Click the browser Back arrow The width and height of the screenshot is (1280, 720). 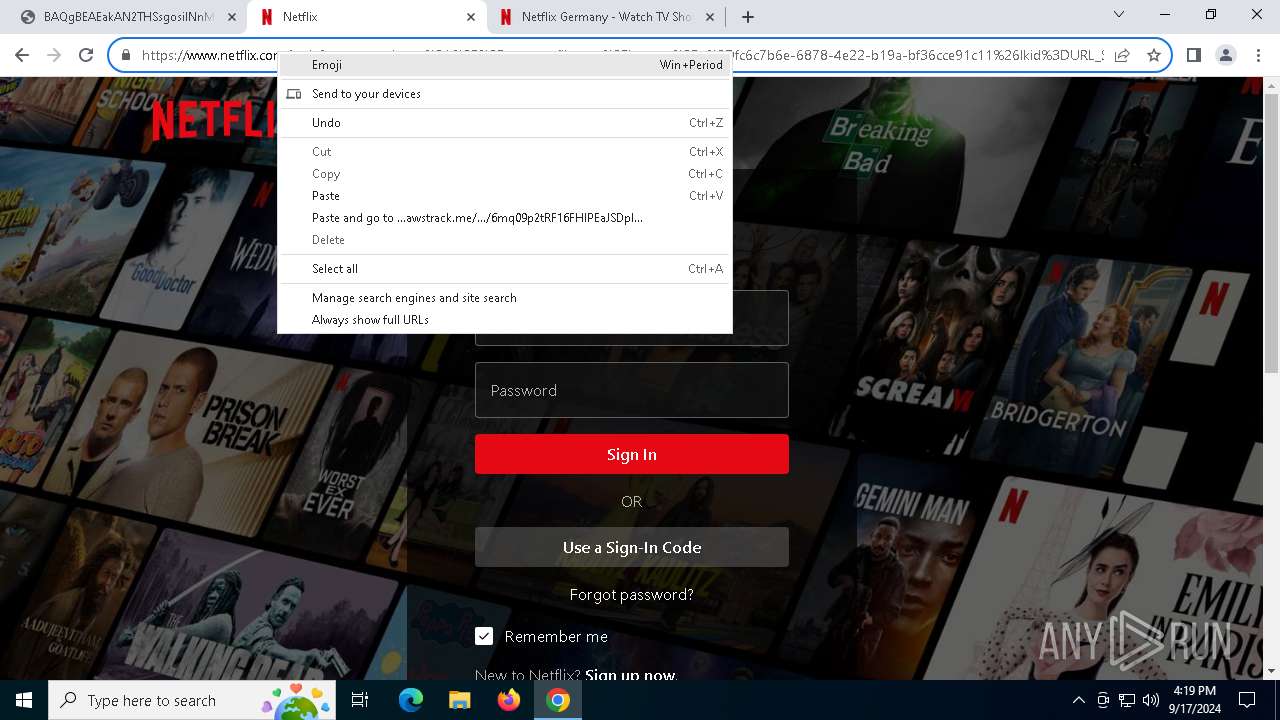click(22, 56)
